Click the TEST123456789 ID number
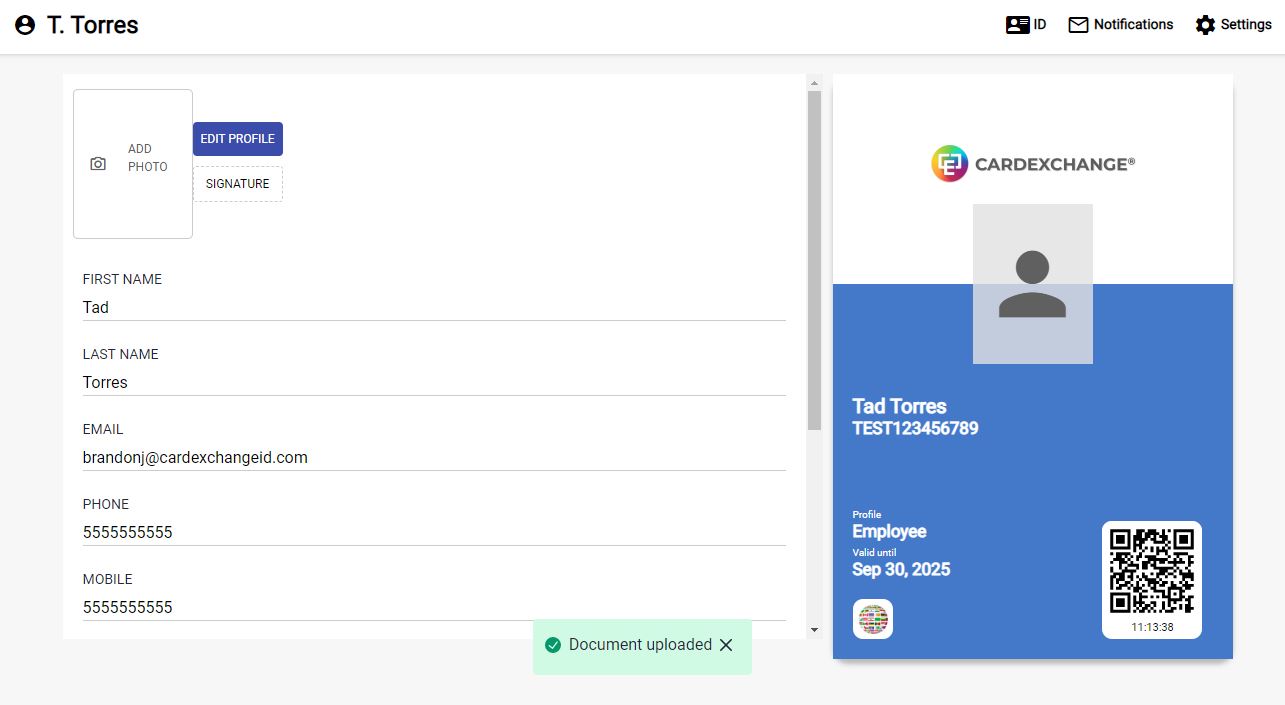Screen dimensions: 1285x705 click(x=915, y=429)
